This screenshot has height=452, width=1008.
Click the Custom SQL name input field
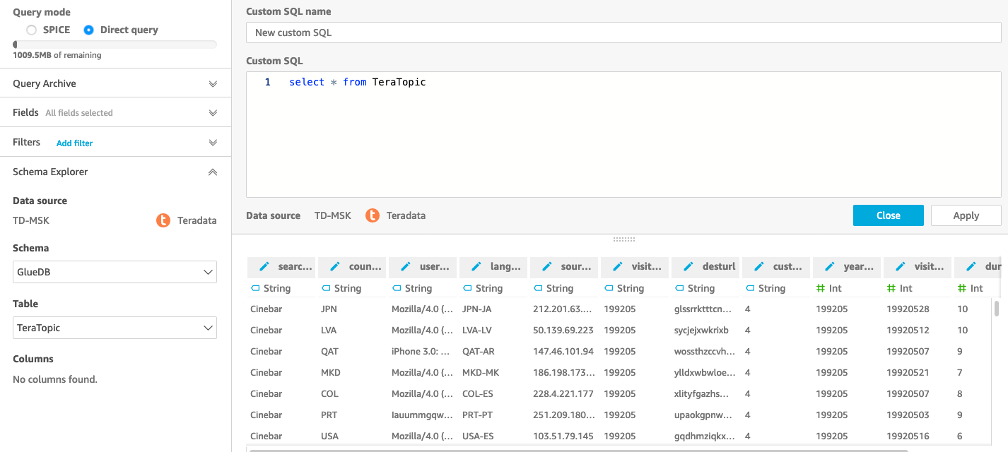coord(624,33)
